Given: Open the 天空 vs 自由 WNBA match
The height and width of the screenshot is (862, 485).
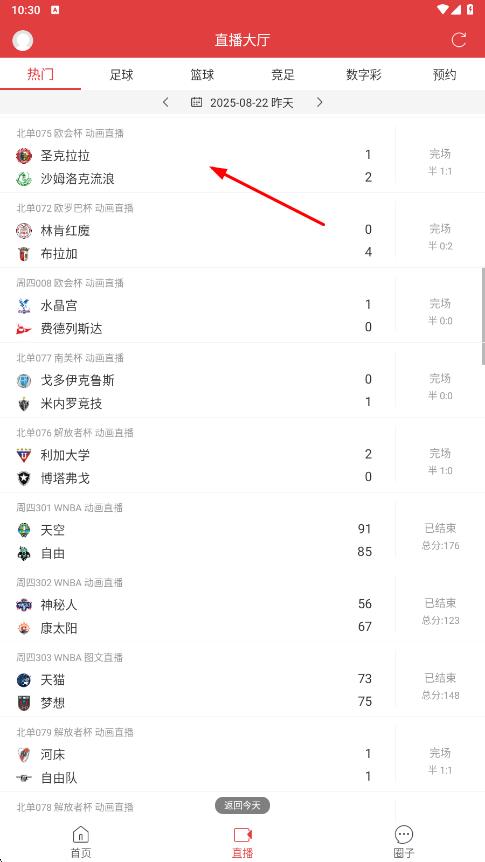Looking at the screenshot, I should pyautogui.click(x=242, y=531).
